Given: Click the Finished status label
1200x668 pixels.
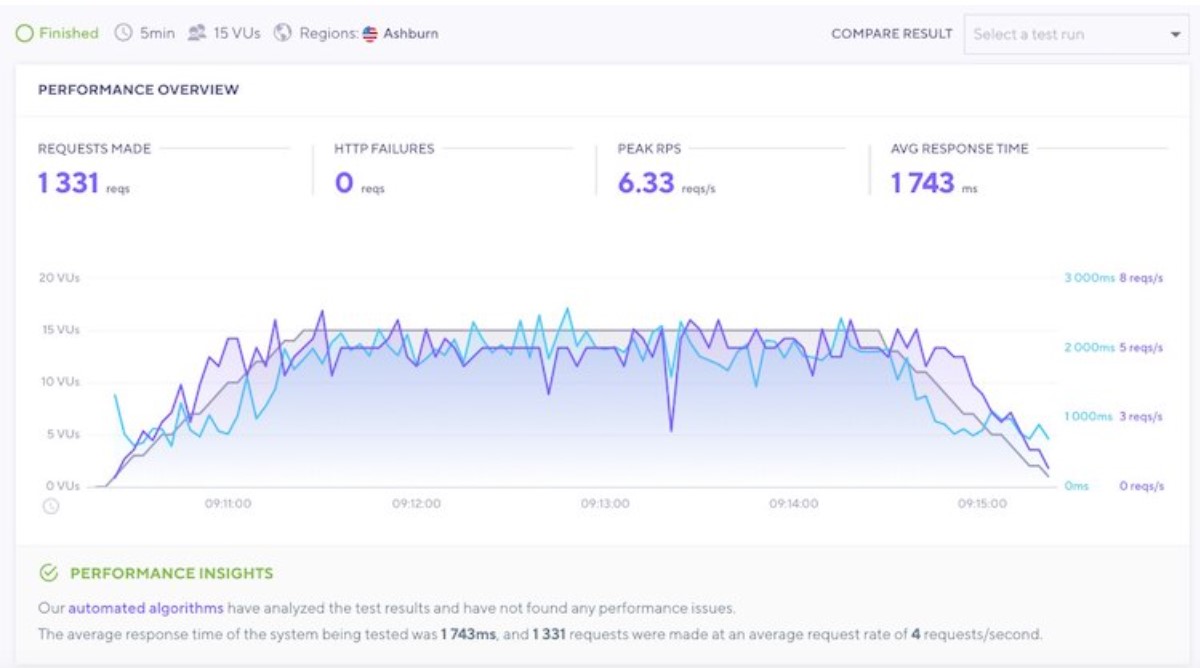Looking at the screenshot, I should coord(69,33).
